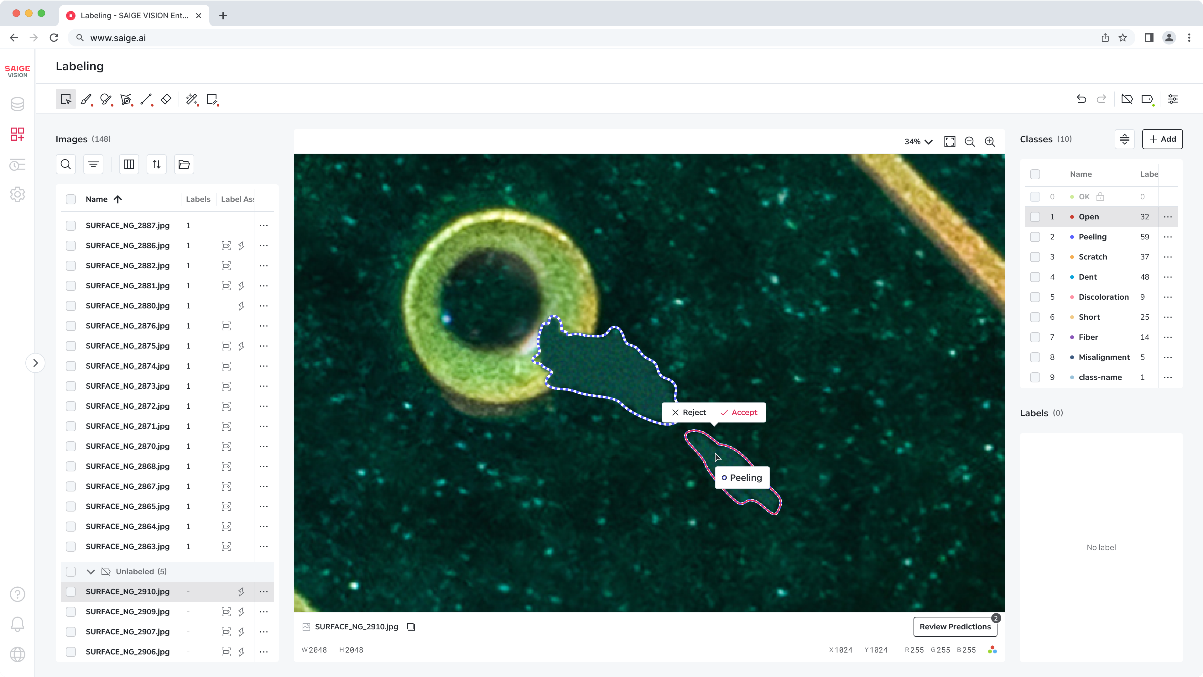The height and width of the screenshot is (677, 1203).
Task: Accept the predicted label
Action: pos(739,412)
